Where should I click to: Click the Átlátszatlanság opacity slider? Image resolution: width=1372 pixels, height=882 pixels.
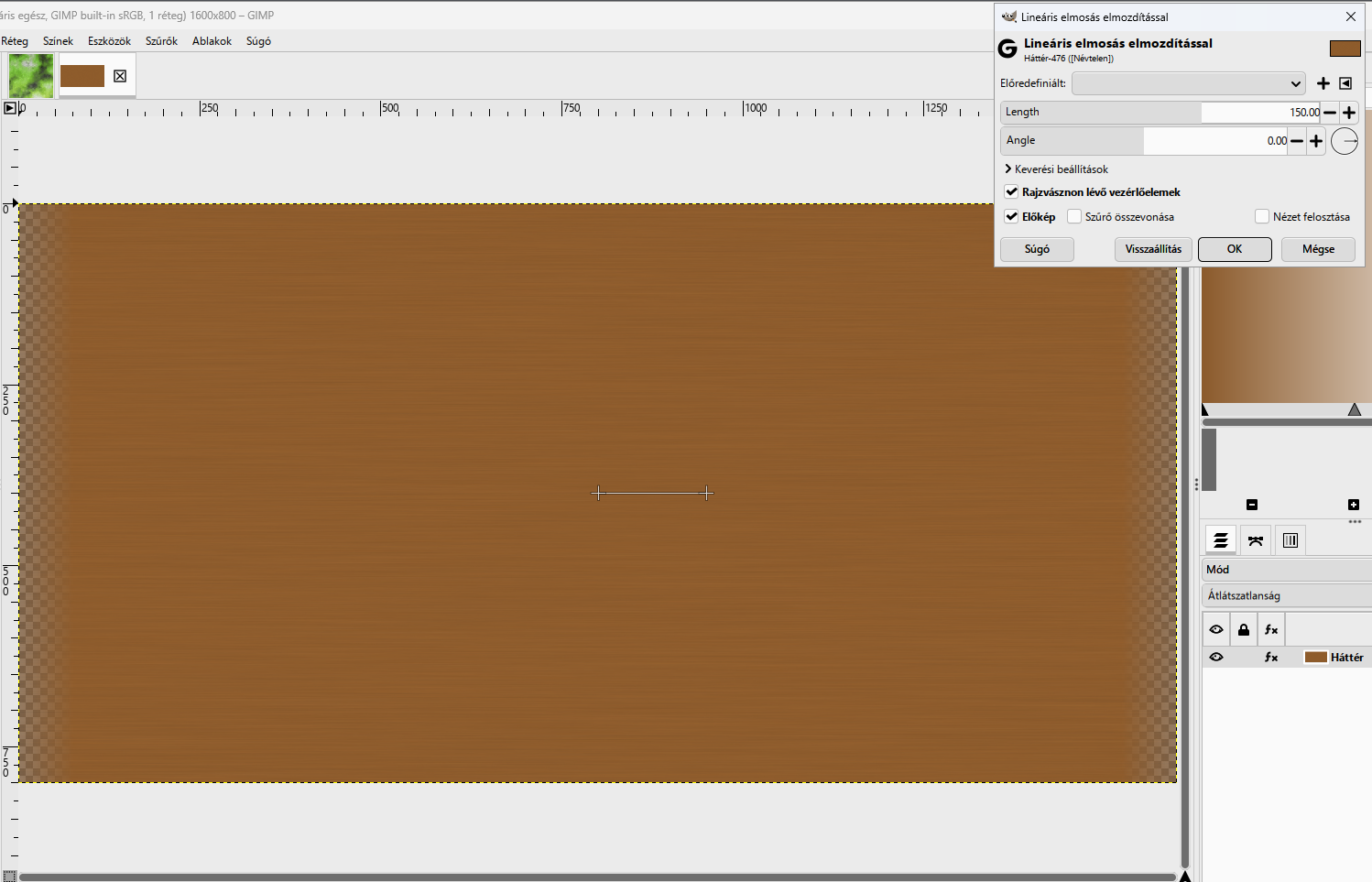tap(1287, 595)
